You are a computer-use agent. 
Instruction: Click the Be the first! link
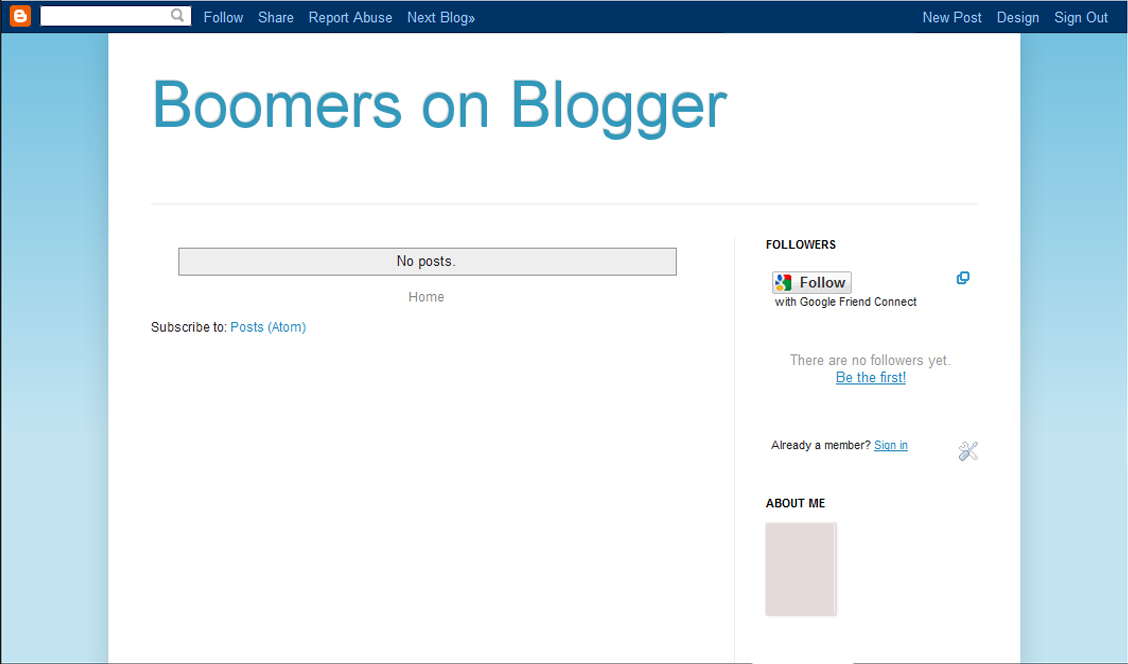click(870, 377)
